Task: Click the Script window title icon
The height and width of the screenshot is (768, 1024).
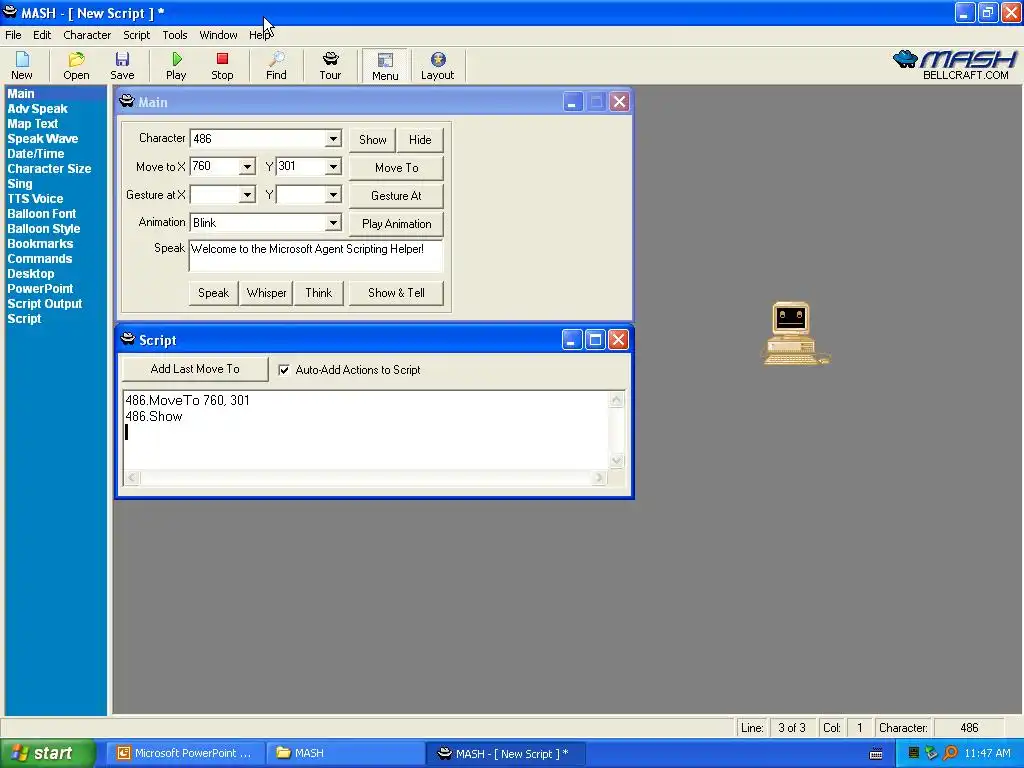Action: pyautogui.click(x=128, y=339)
